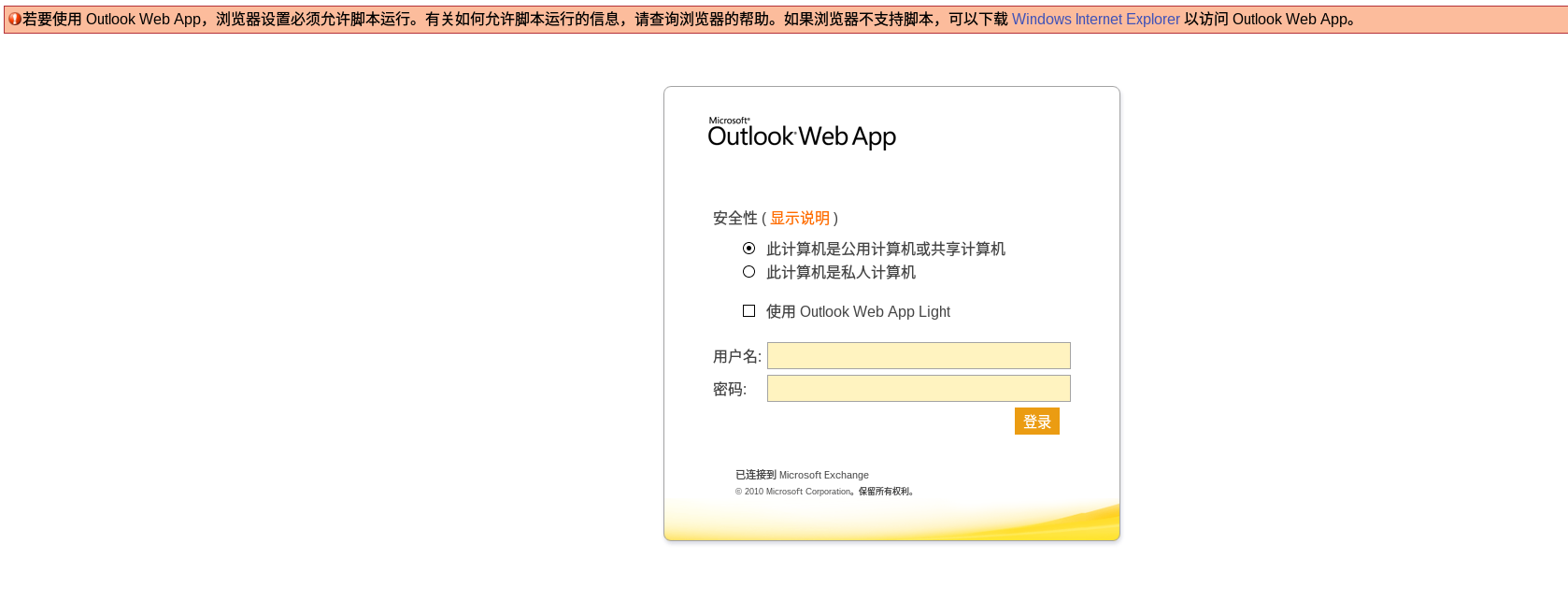Focus the 用户名 input field

[x=918, y=356]
